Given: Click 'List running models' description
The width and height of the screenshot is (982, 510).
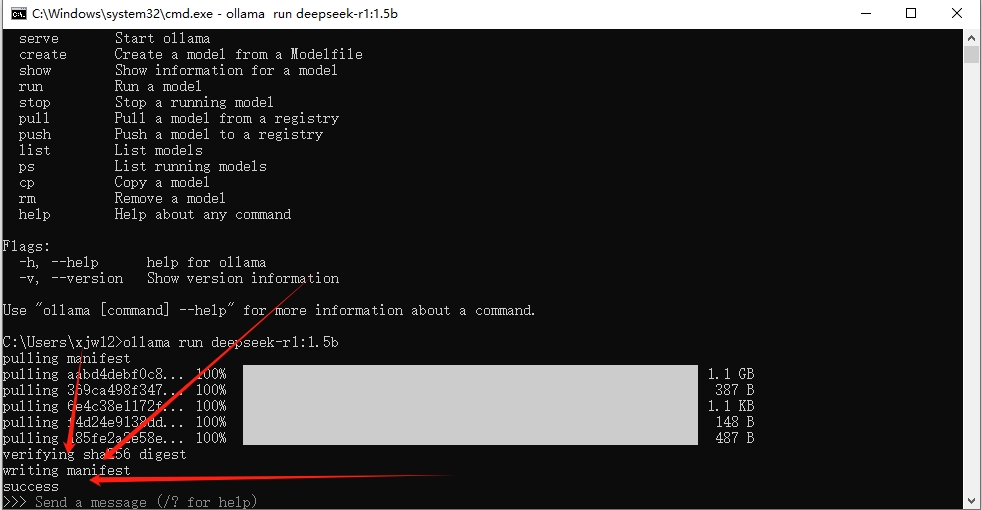Looking at the screenshot, I should (190, 167).
